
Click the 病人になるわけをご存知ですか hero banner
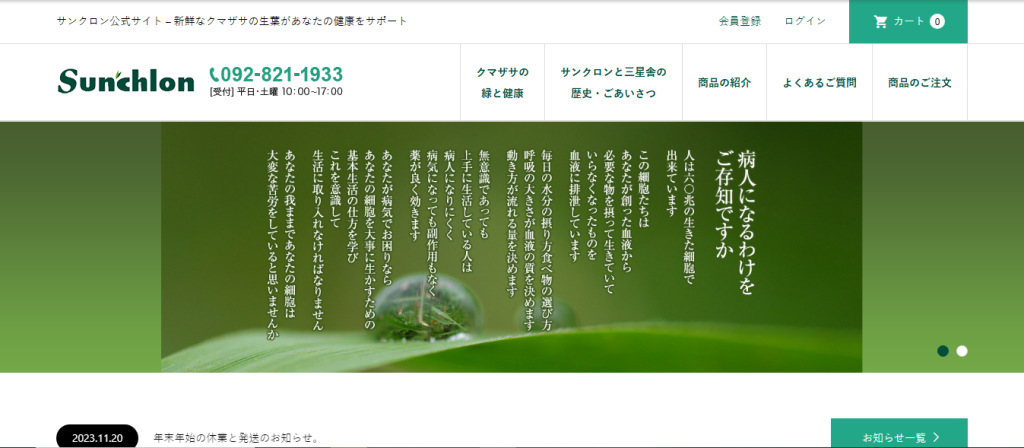point(511,247)
